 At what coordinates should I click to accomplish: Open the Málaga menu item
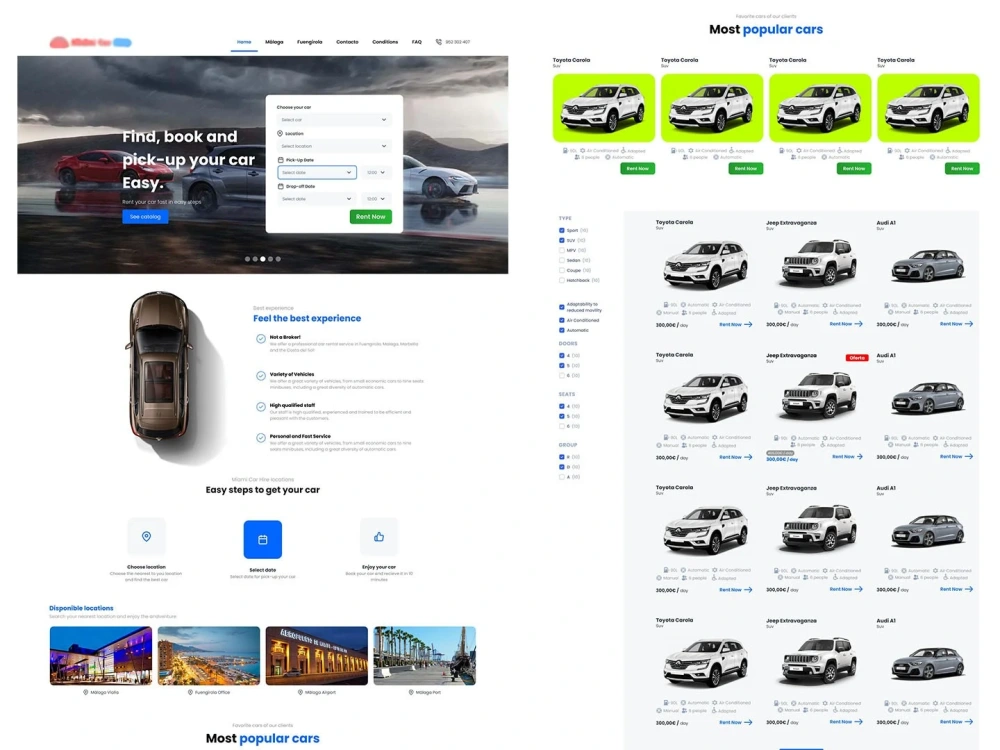coord(274,42)
